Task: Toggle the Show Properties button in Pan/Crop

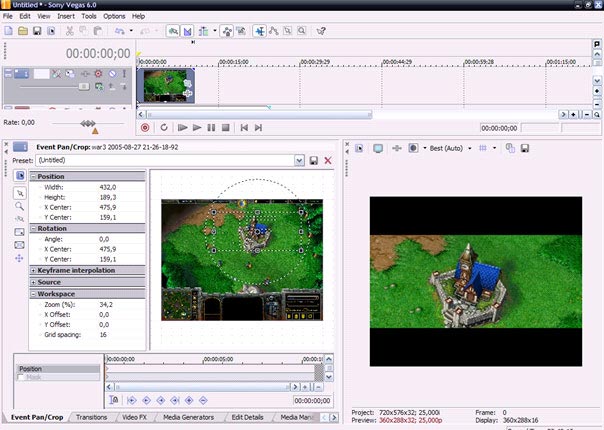Action: point(20,176)
